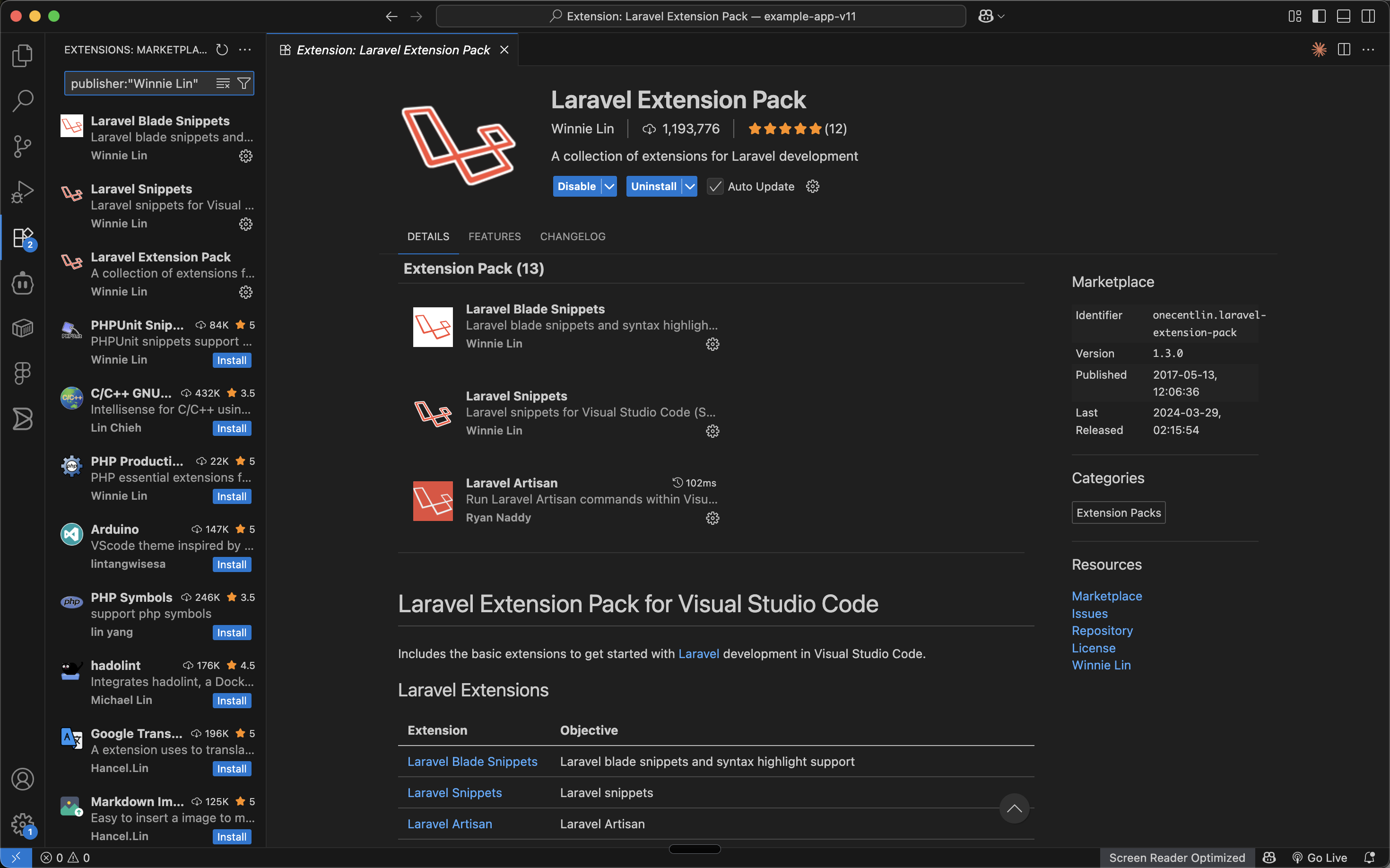Open manage gear for Laravel Blade Snippets in sidebar
Viewport: 1390px width, 868px height.
(246, 156)
